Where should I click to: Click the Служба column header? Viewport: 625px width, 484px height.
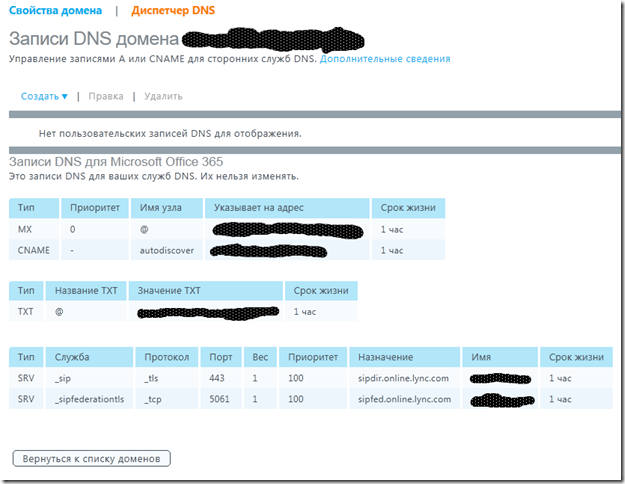pyautogui.click(x=73, y=357)
